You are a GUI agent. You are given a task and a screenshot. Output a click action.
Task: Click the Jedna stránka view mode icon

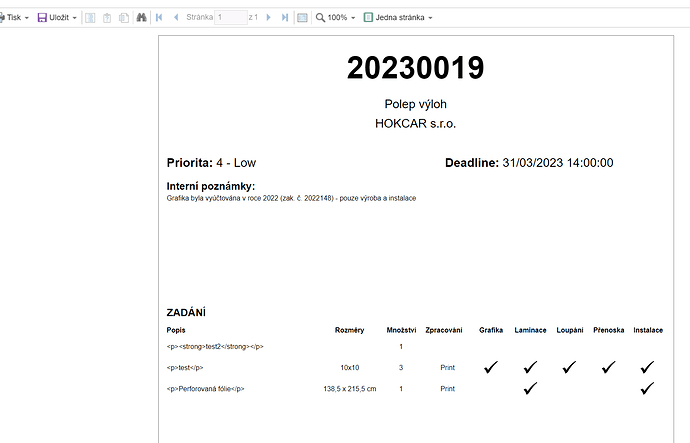(368, 18)
